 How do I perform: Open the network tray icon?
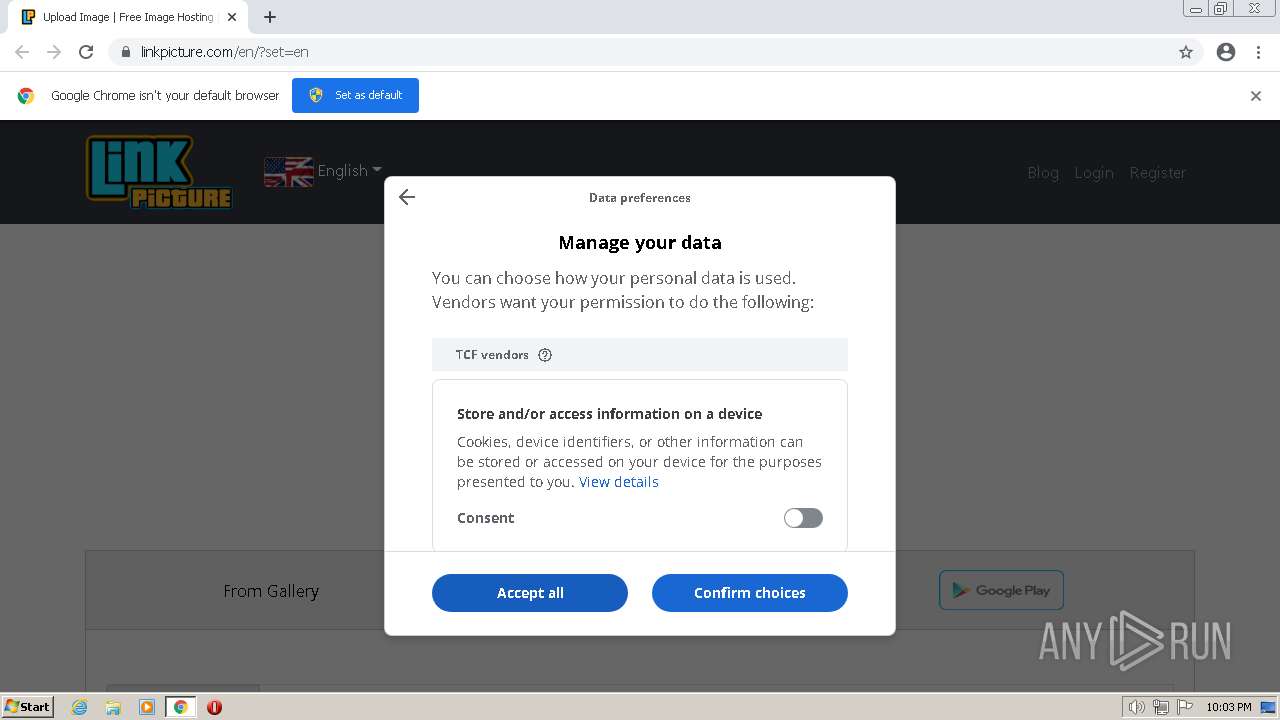(x=1161, y=707)
